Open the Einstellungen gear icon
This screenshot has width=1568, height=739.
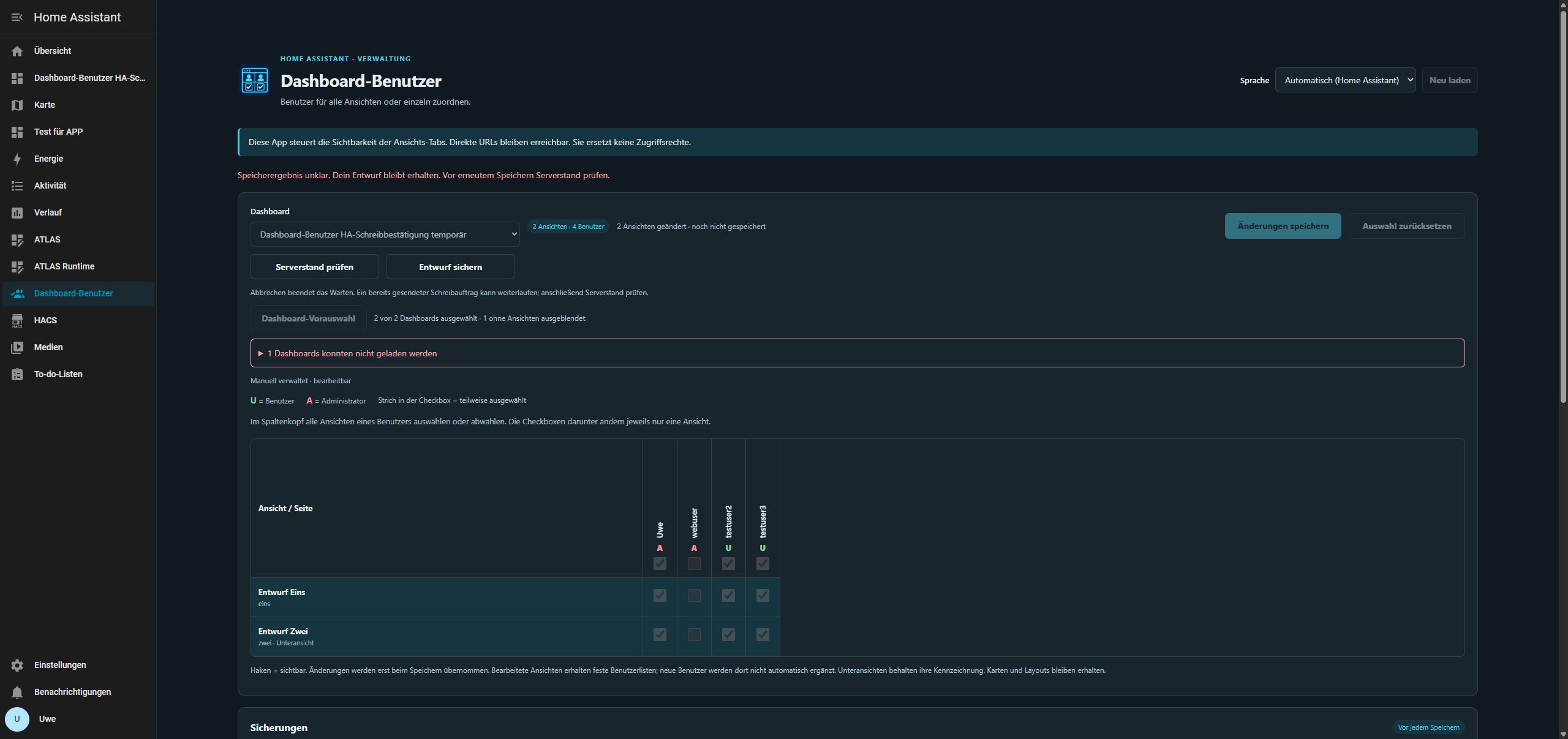[x=17, y=665]
